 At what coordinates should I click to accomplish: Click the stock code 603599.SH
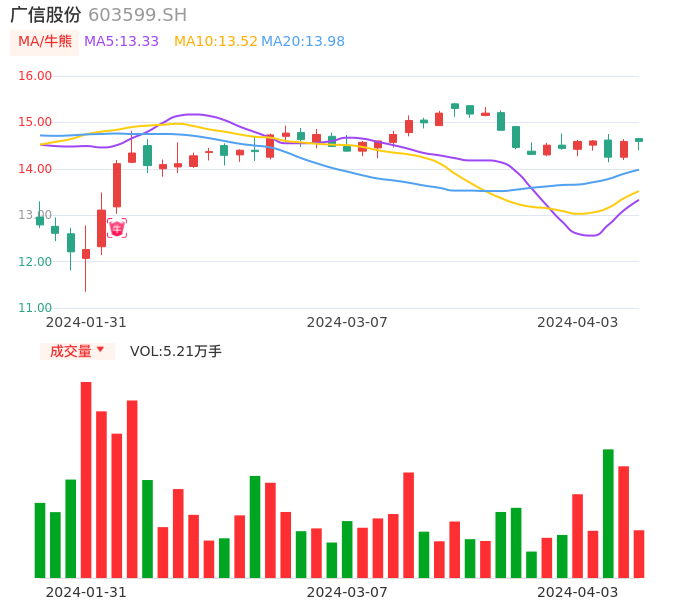[137, 15]
